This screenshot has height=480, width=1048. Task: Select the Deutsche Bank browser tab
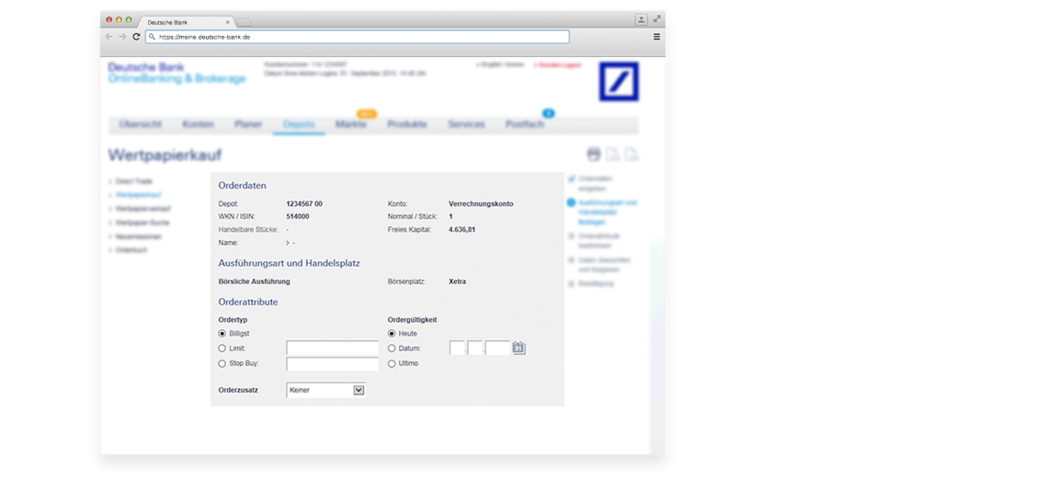pyautogui.click(x=185, y=22)
